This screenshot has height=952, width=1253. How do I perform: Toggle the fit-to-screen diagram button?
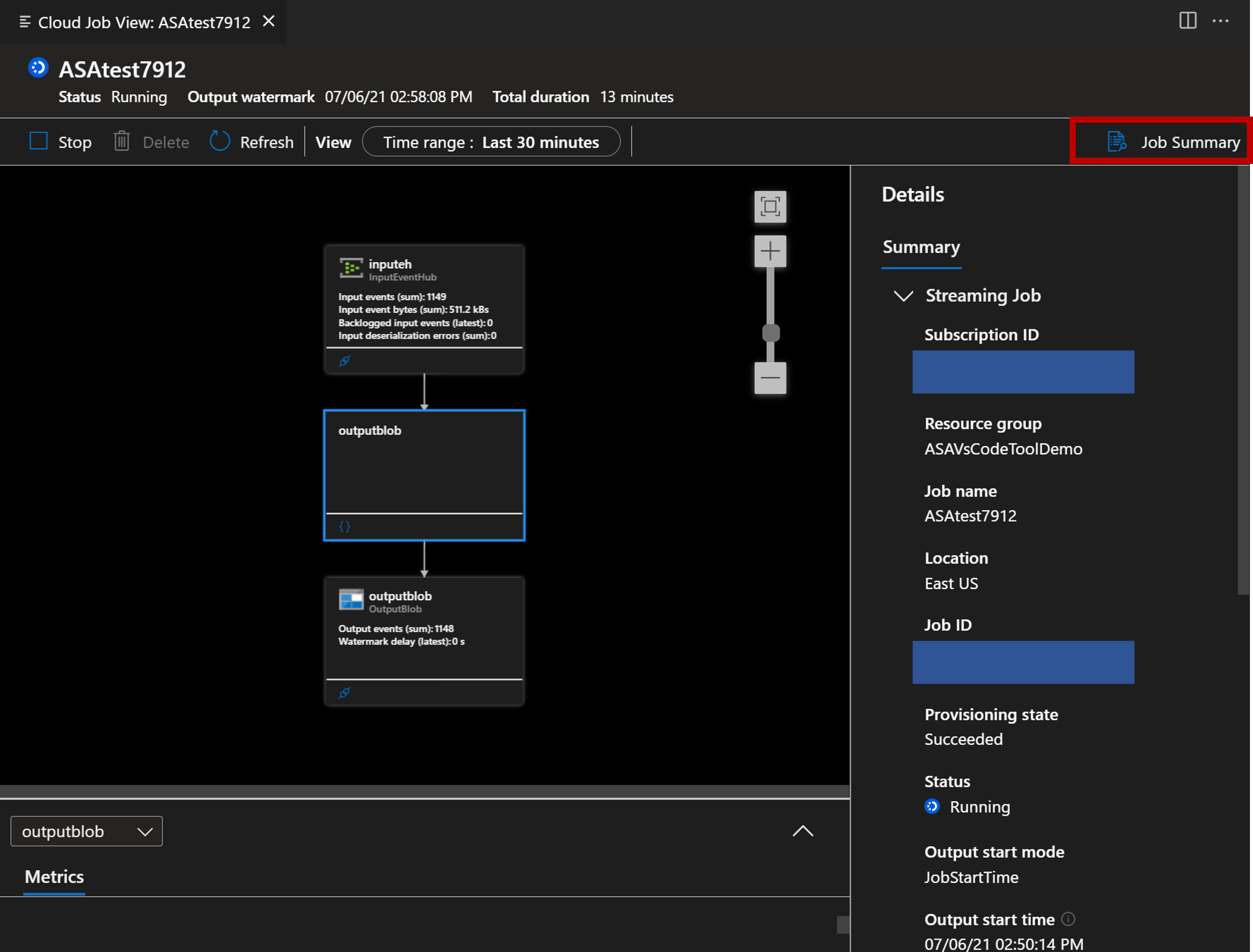(772, 207)
